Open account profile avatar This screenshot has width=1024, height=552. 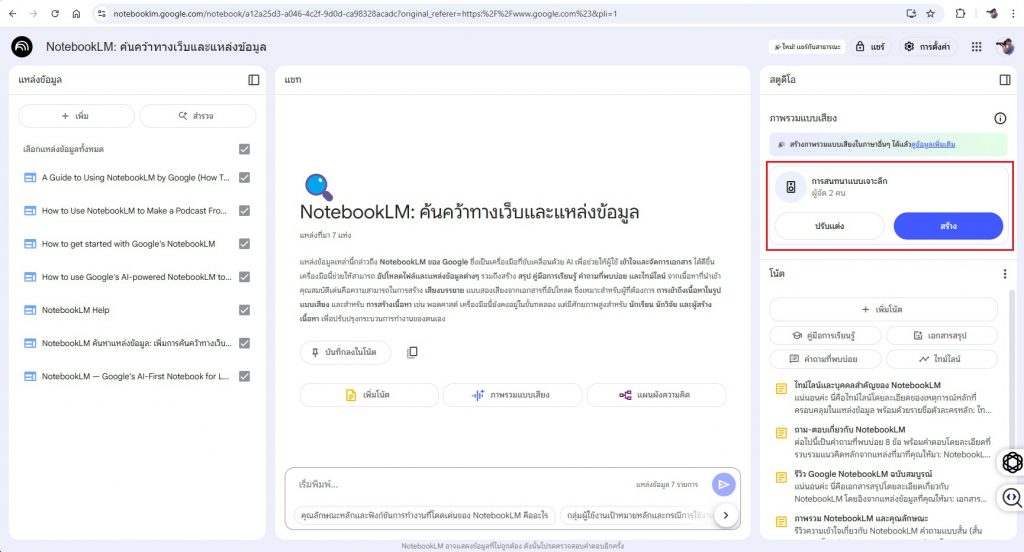pyautogui.click(x=1004, y=46)
